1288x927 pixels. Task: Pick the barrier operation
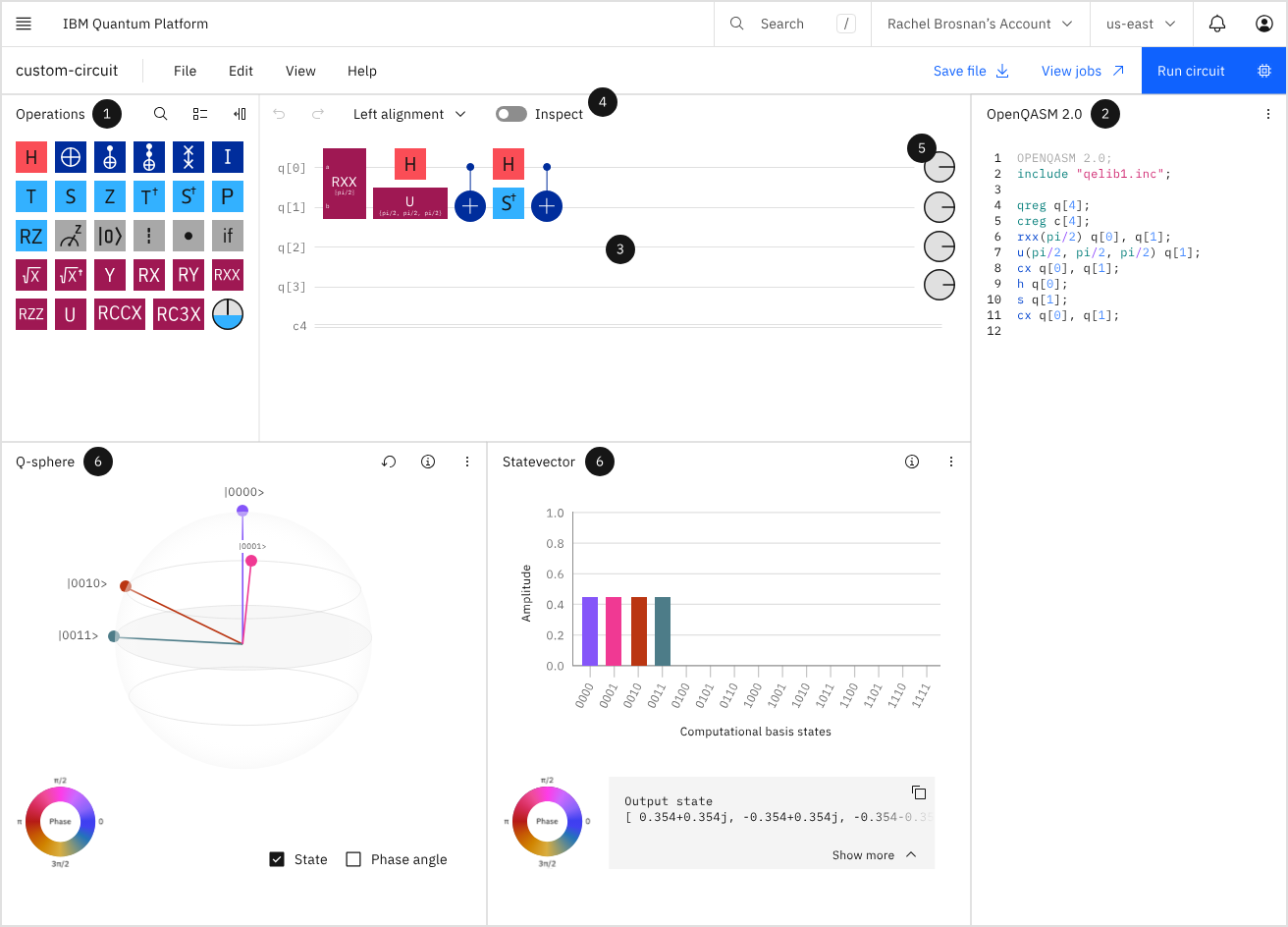click(149, 237)
